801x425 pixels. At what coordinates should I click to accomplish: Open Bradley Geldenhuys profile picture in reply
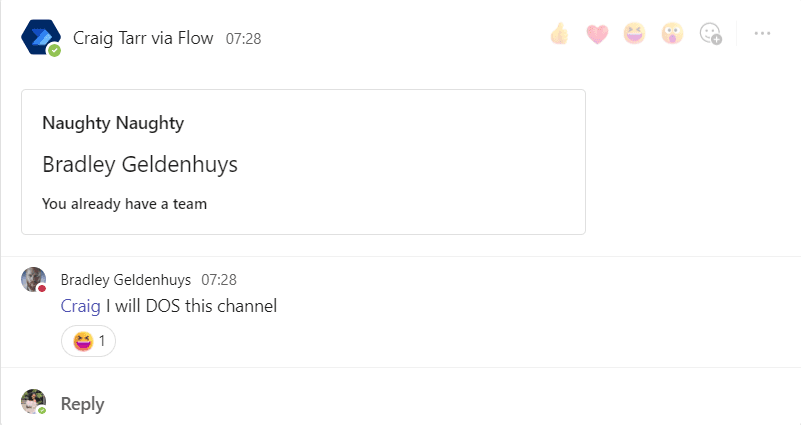[34, 279]
